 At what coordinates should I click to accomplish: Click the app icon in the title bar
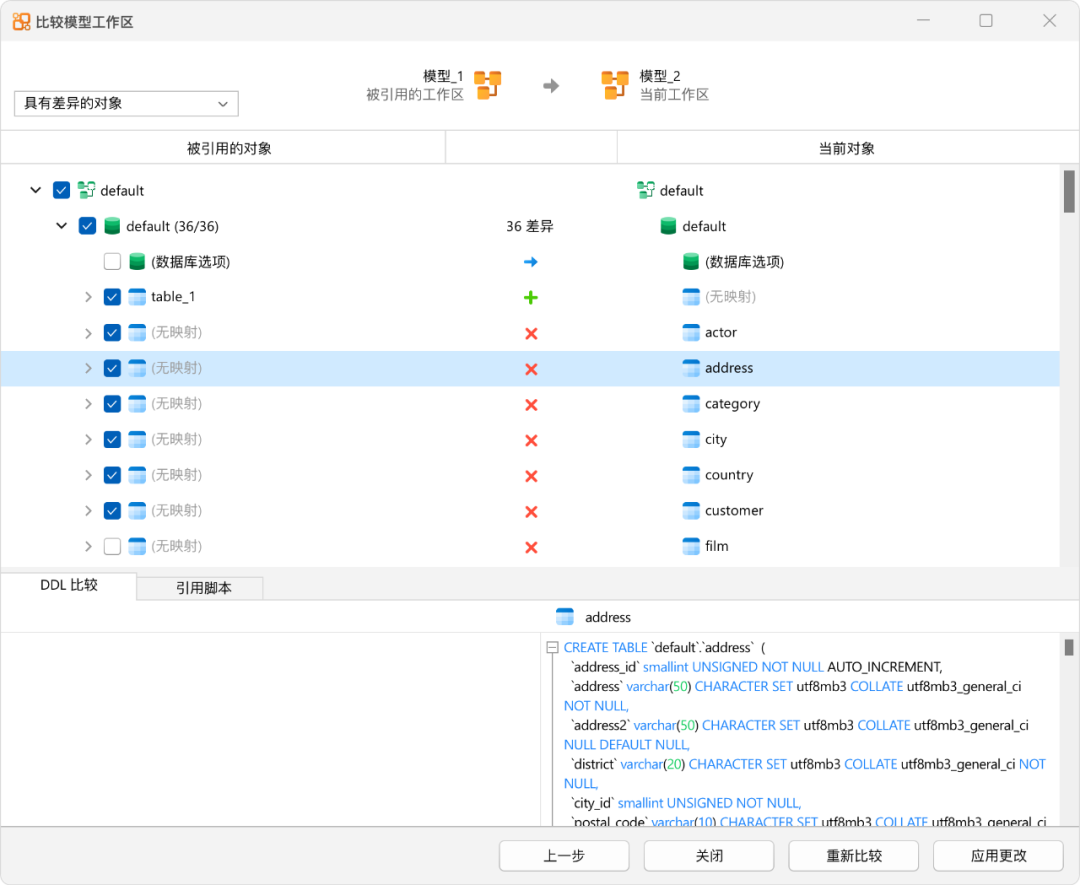21,22
